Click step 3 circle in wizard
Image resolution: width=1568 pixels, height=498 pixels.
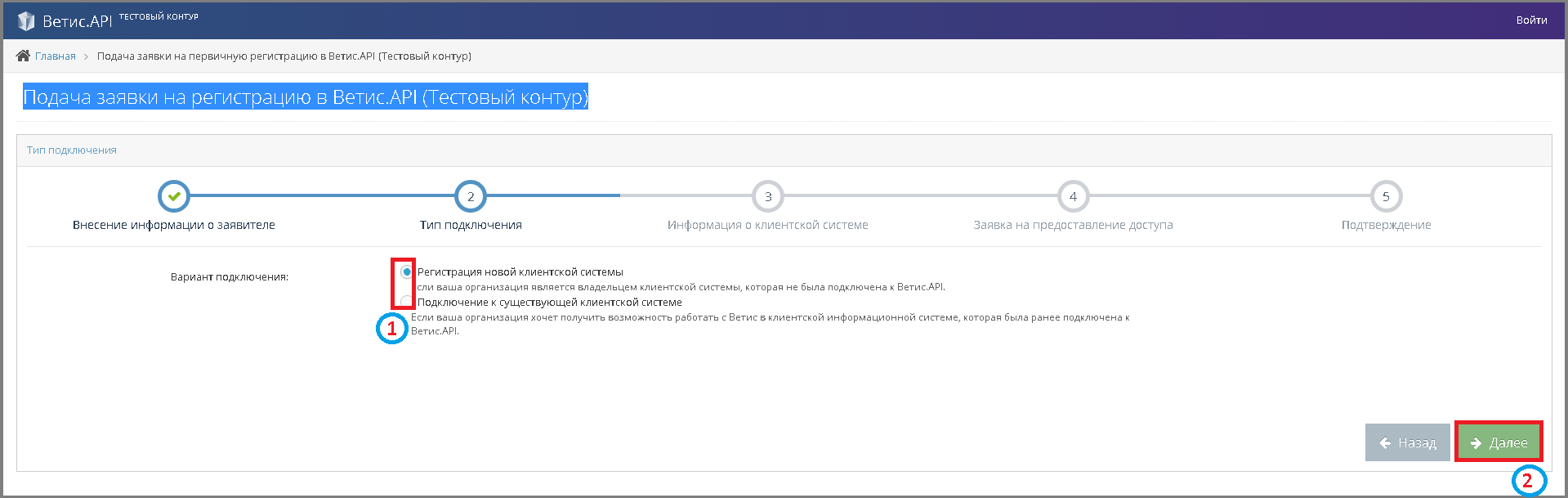point(768,196)
